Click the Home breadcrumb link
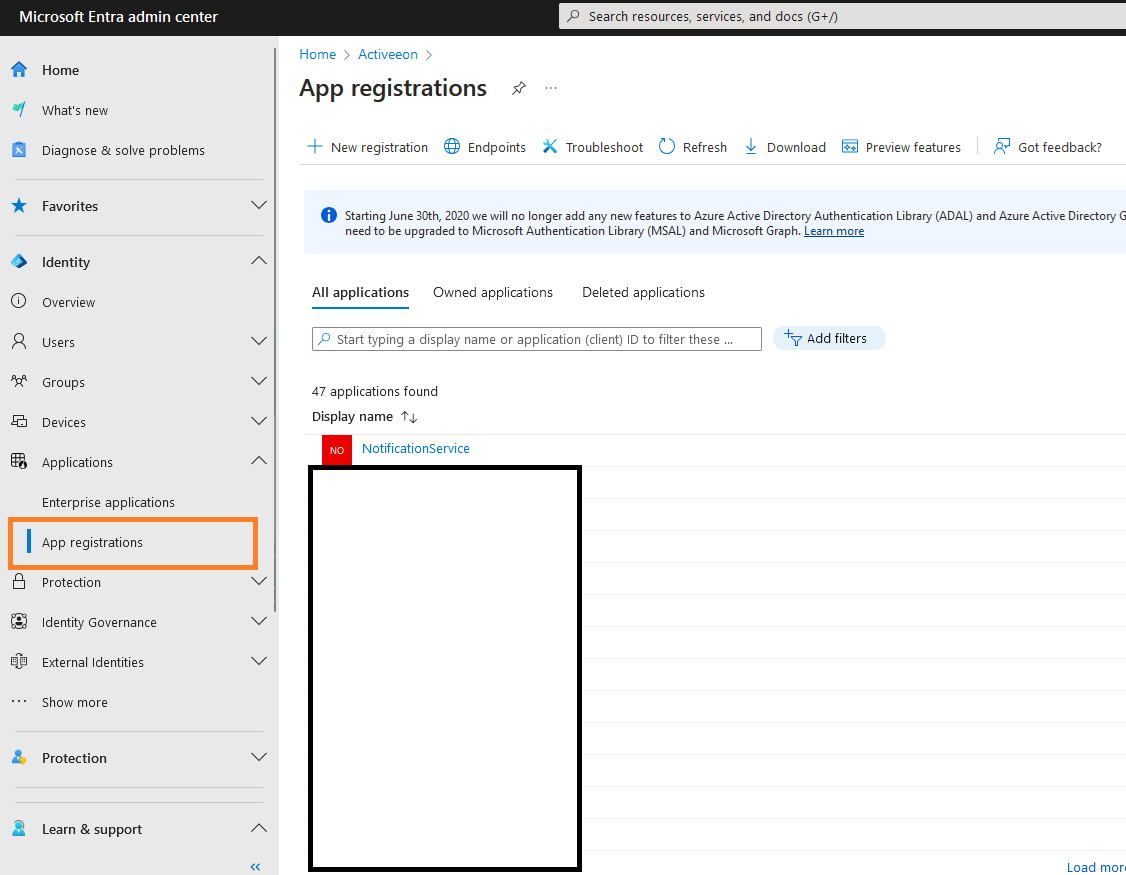Screen dimensions: 1126x875 tap(317, 55)
